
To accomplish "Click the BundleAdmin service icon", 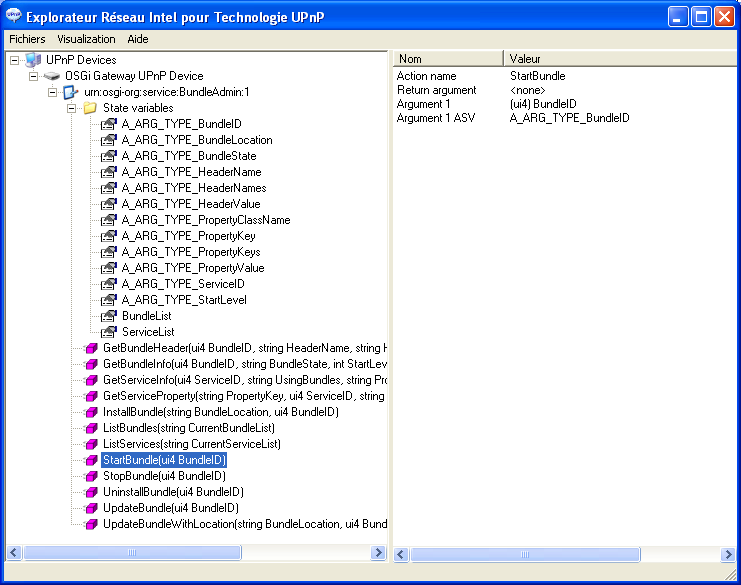I will 71,92.
